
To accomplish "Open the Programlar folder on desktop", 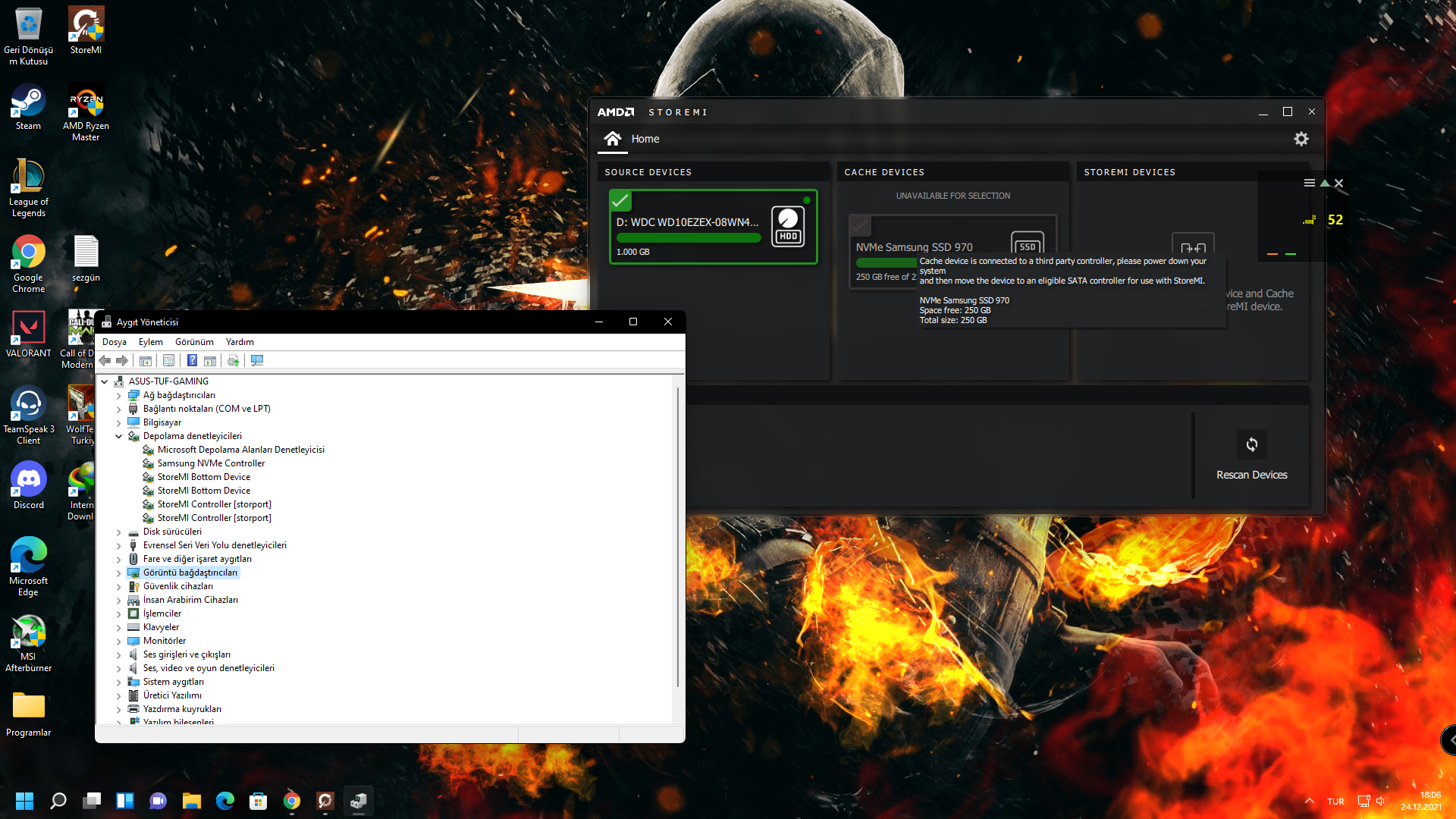I will pyautogui.click(x=28, y=714).
